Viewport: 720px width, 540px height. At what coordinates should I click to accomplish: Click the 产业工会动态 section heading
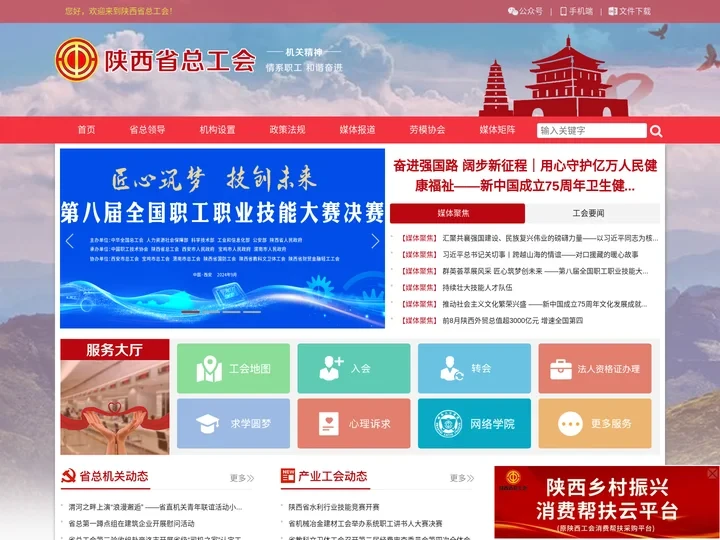point(333,476)
